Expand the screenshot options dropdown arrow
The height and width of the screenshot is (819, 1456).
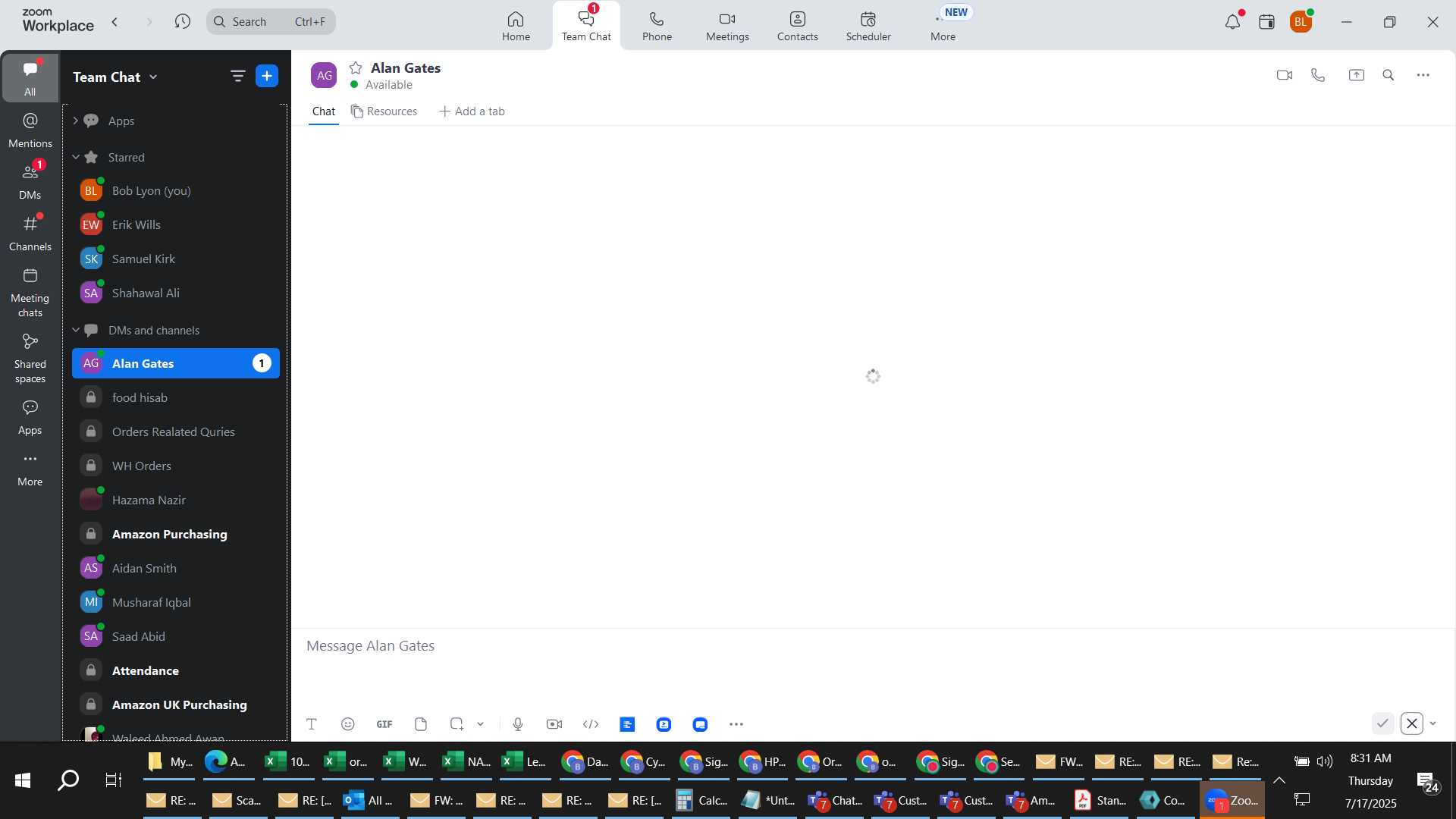point(480,724)
